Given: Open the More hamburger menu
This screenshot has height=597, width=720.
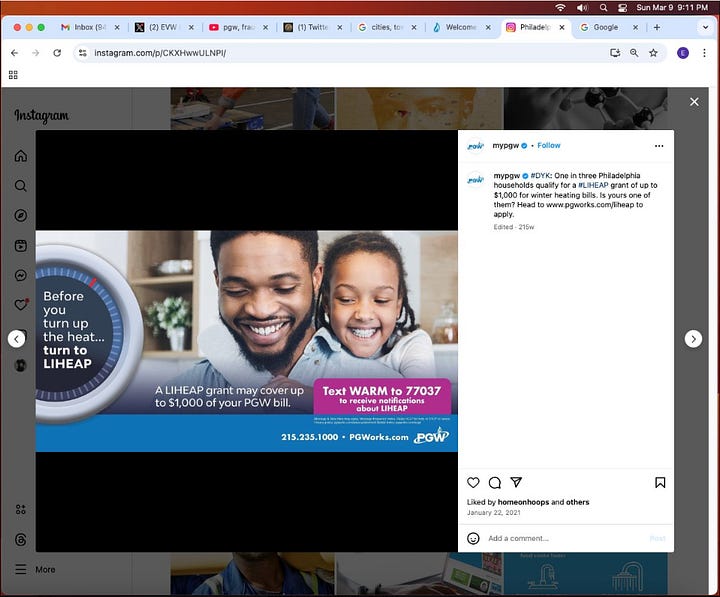Looking at the screenshot, I should point(35,569).
